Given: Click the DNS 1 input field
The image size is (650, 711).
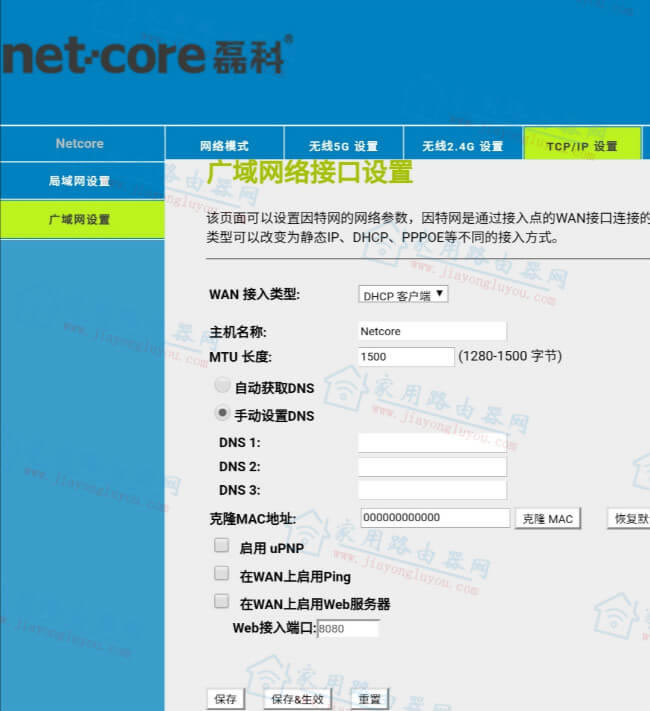Looking at the screenshot, I should pyautogui.click(x=432, y=443).
